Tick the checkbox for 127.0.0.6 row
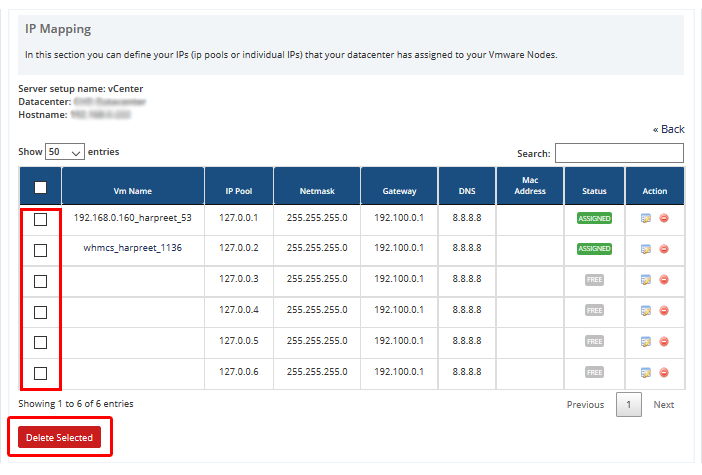 click(40, 373)
